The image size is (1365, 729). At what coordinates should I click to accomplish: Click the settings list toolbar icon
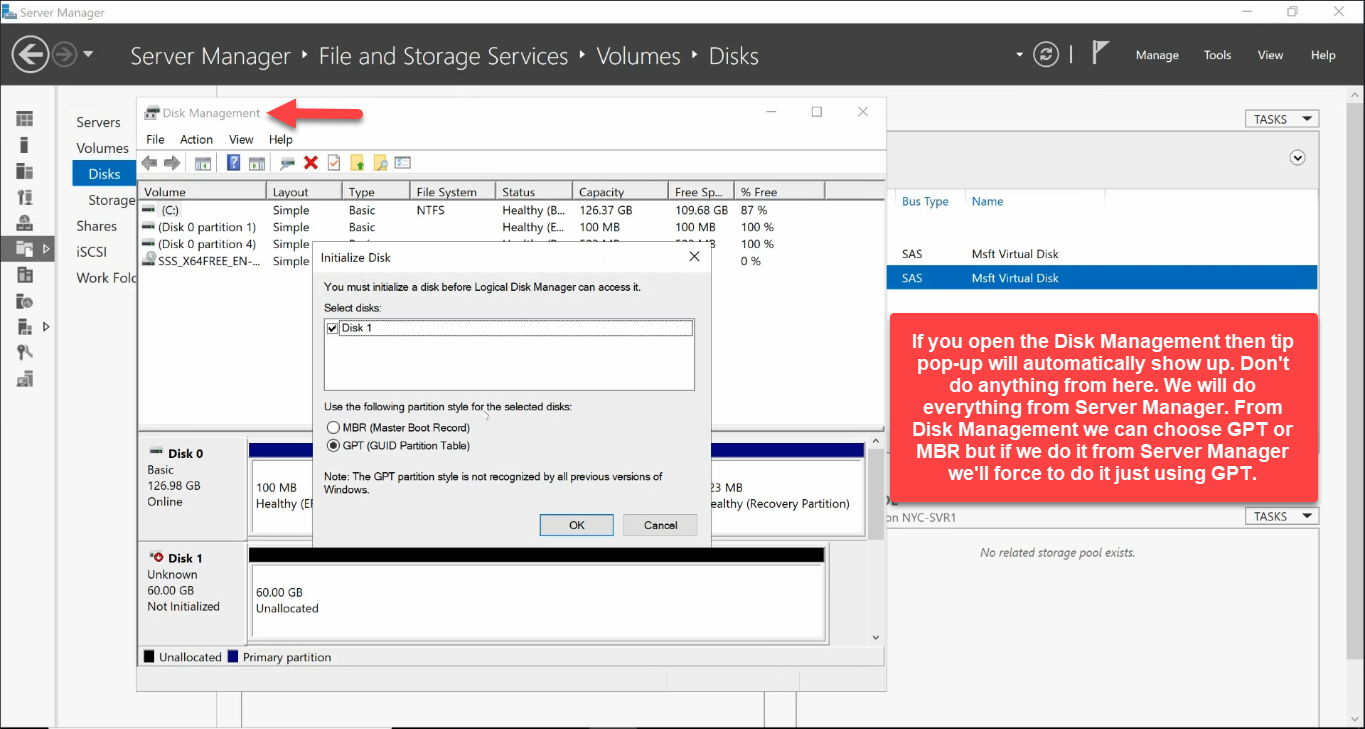[x=403, y=163]
